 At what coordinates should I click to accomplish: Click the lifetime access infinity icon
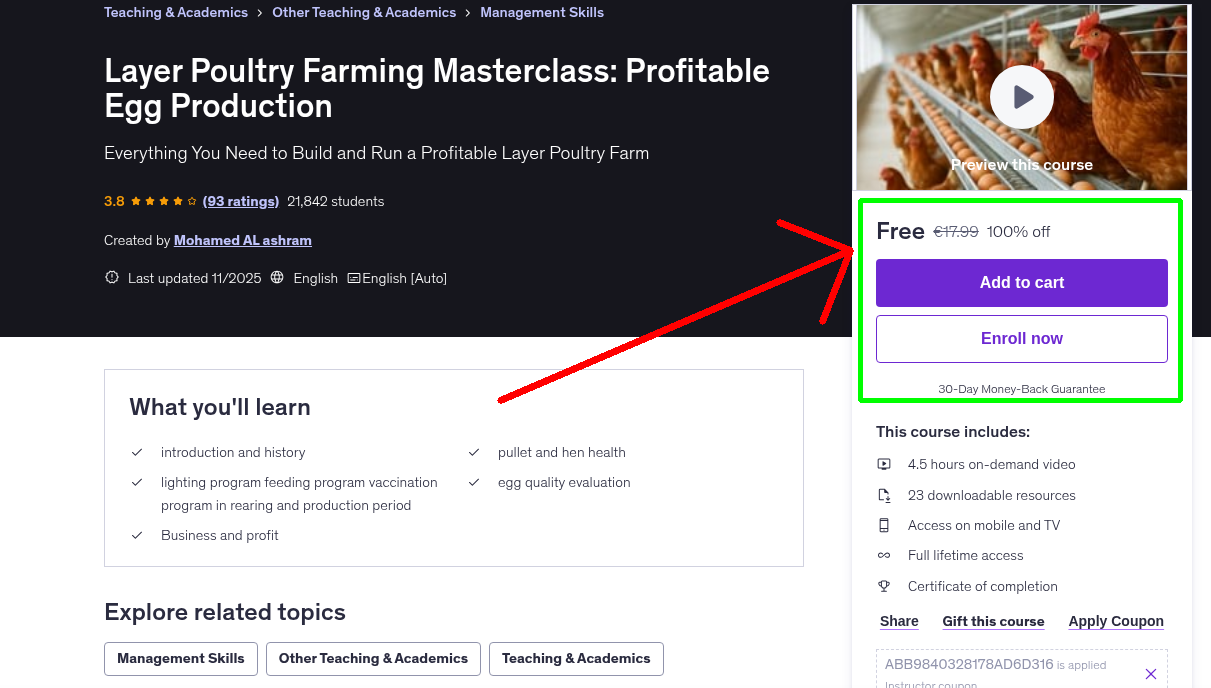point(884,555)
